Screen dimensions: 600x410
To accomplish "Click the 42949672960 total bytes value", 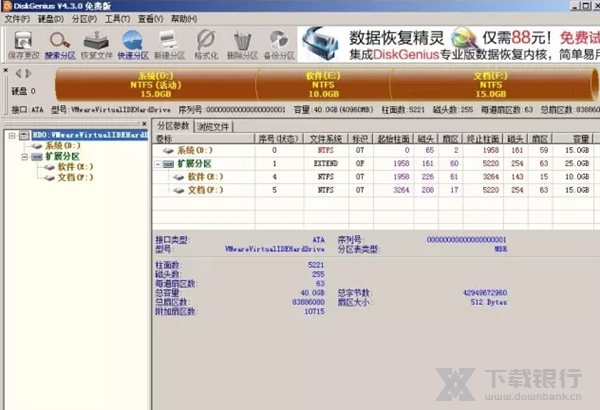I will 485,293.
